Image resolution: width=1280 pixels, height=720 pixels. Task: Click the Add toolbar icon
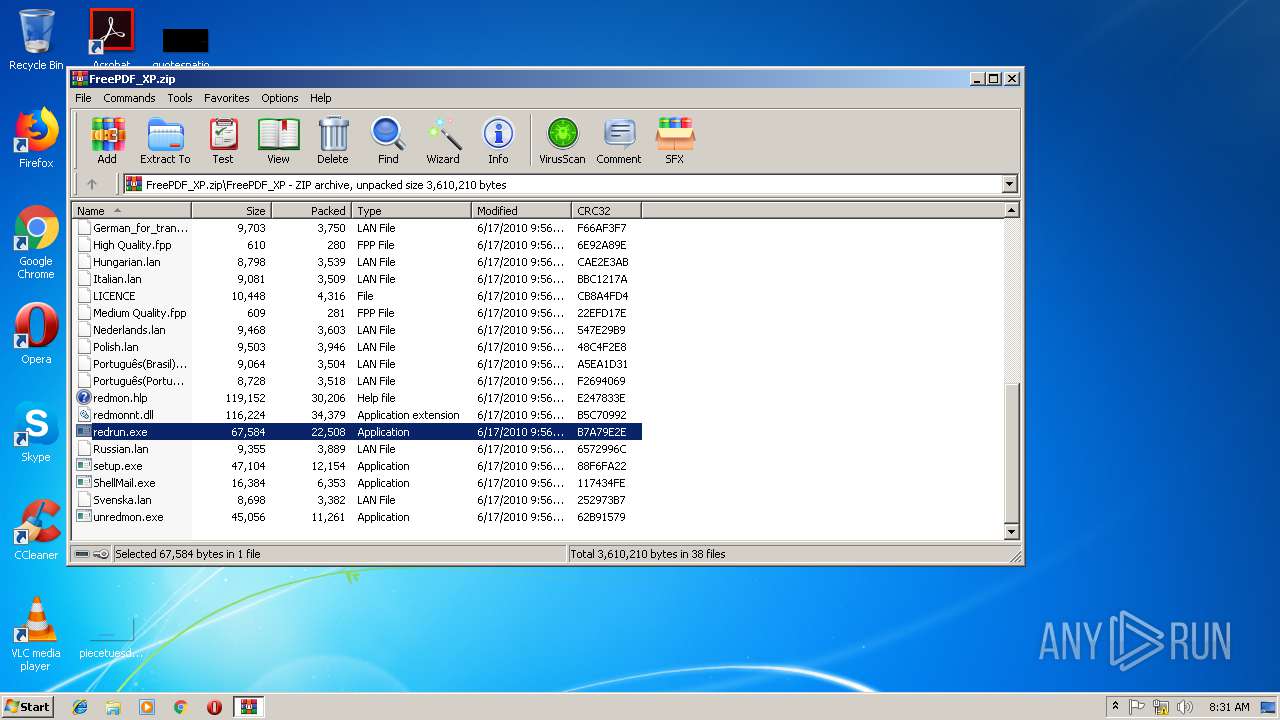click(x=107, y=140)
